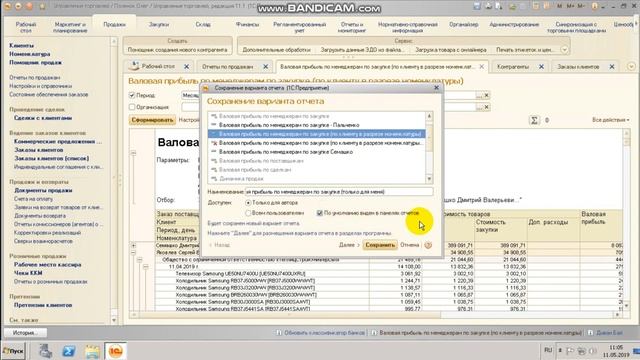Click the left navigation panel scroll down arrow

pos(114,320)
